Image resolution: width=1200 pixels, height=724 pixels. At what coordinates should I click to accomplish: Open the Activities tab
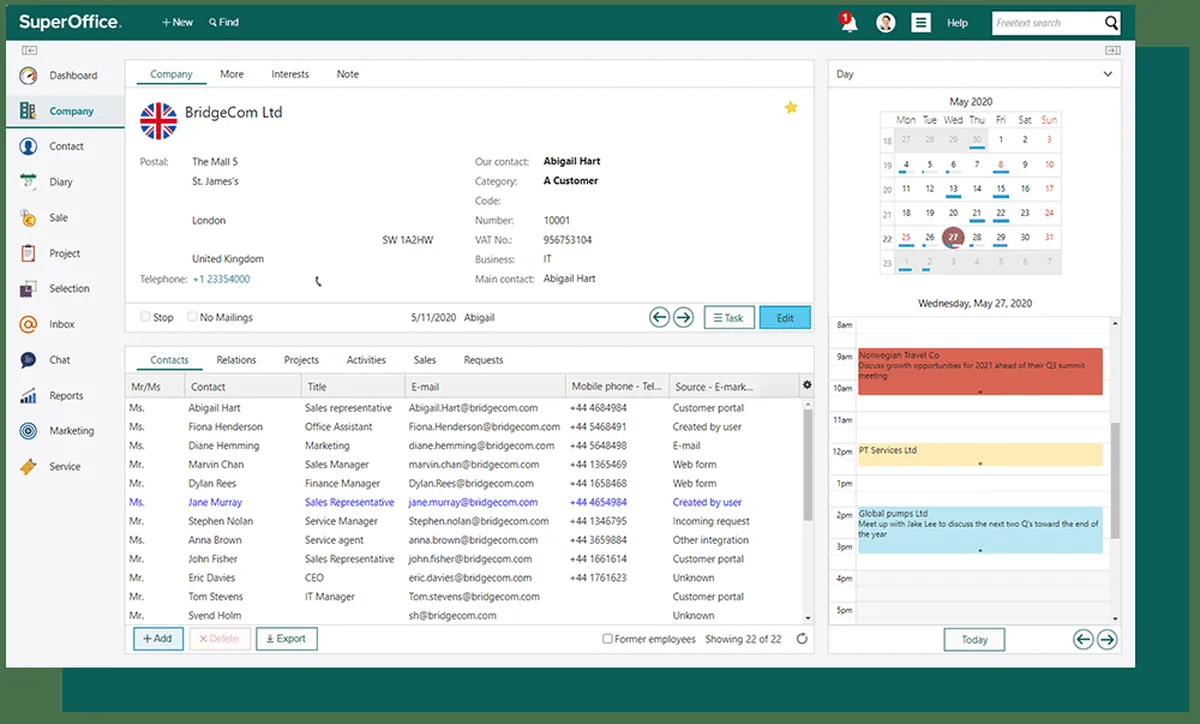pyautogui.click(x=366, y=360)
